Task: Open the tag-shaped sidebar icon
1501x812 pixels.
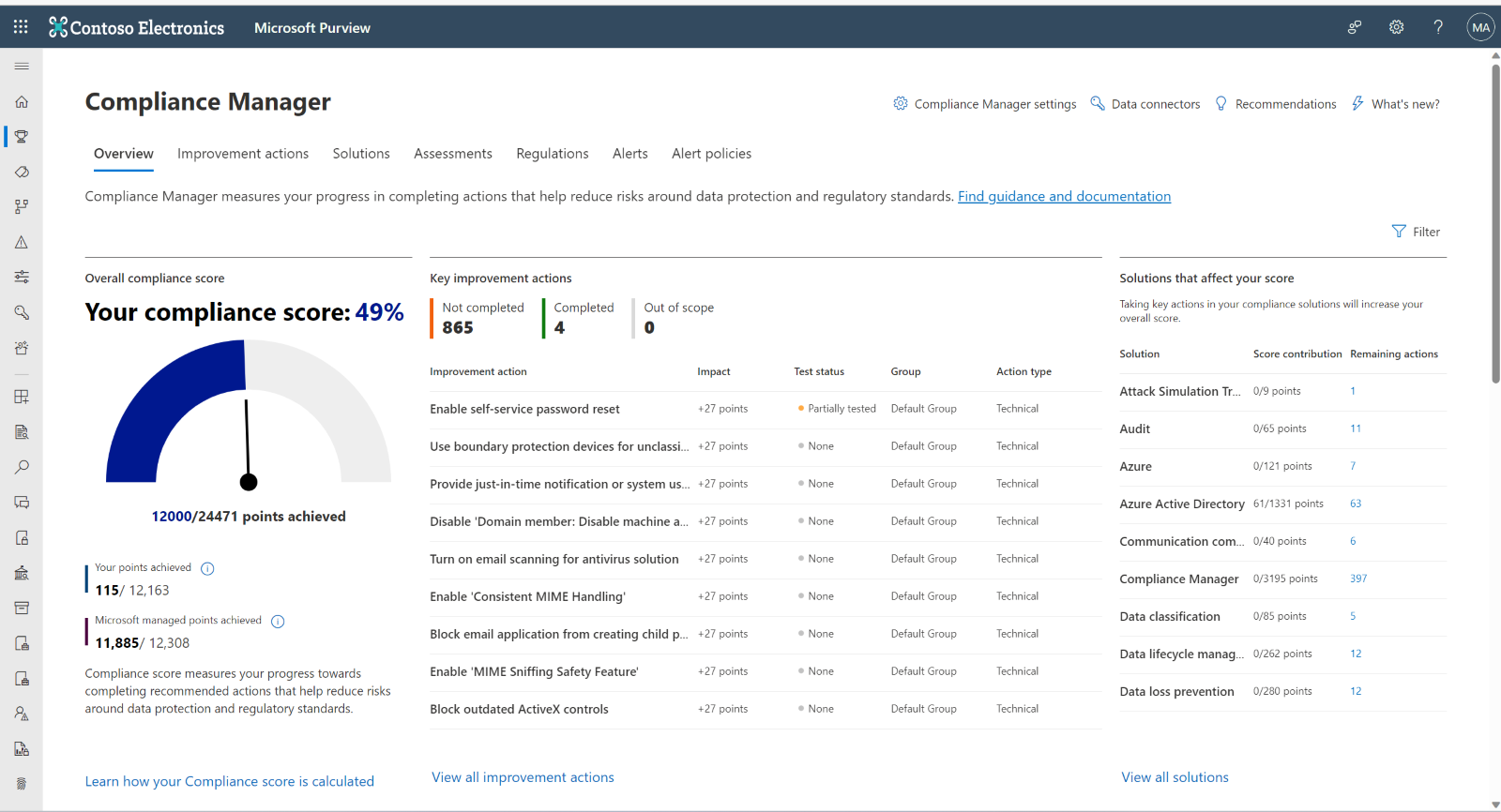Action: [22, 172]
